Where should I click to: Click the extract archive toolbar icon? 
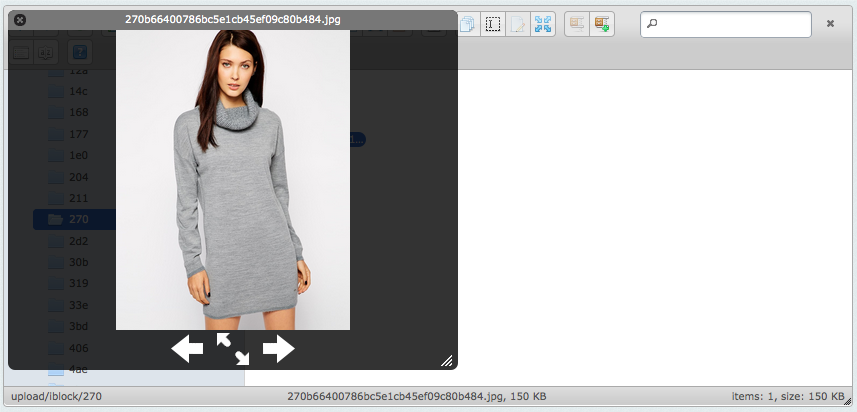point(577,25)
